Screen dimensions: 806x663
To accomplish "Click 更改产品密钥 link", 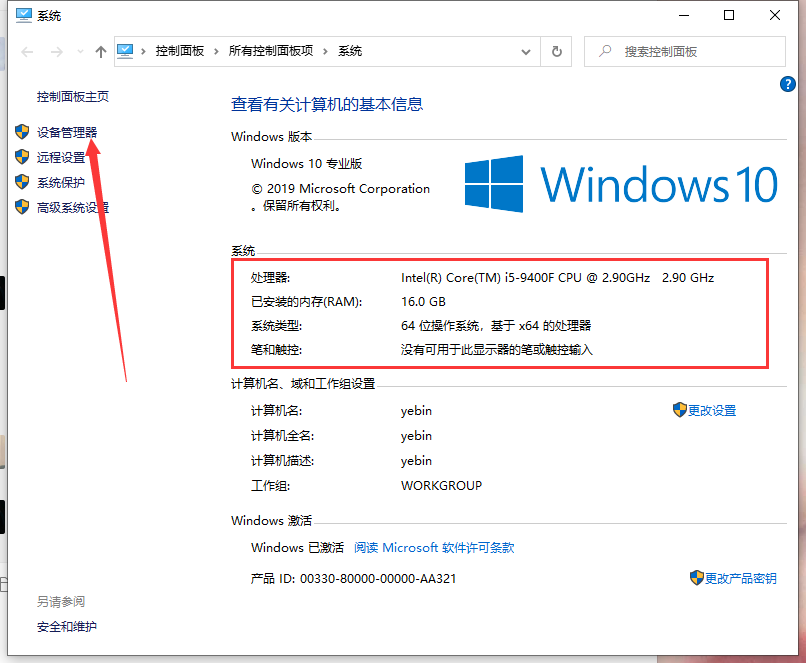I will tap(740, 579).
